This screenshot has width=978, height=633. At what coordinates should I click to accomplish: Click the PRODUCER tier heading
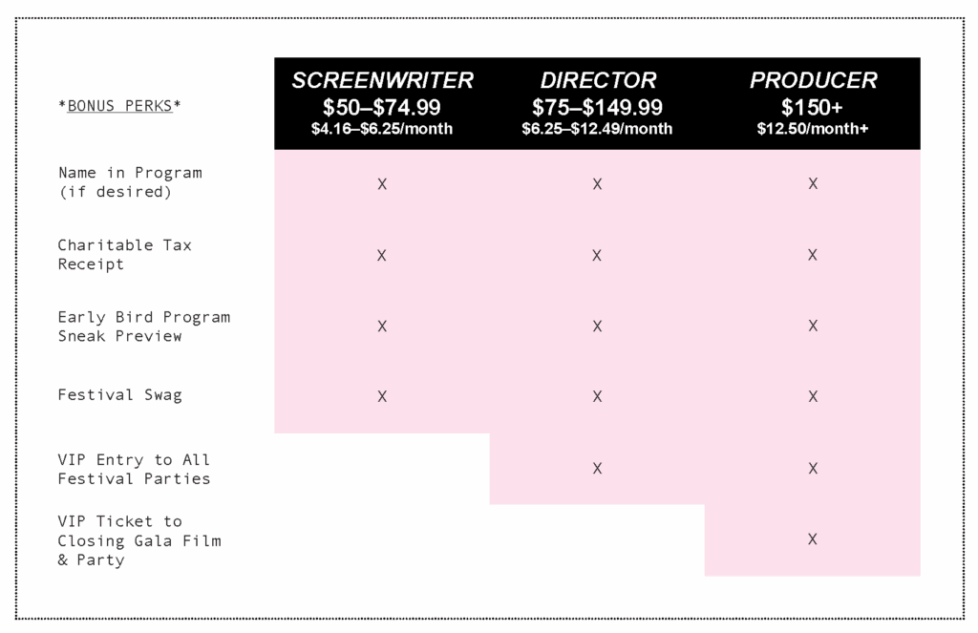click(x=813, y=81)
